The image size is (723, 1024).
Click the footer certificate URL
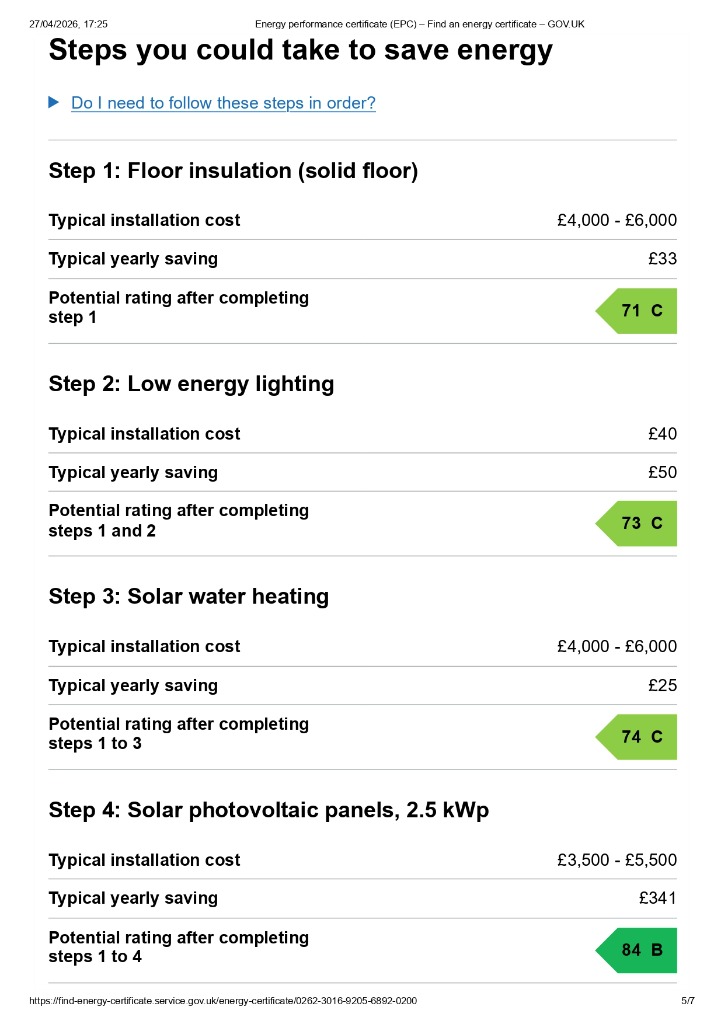click(x=223, y=1000)
